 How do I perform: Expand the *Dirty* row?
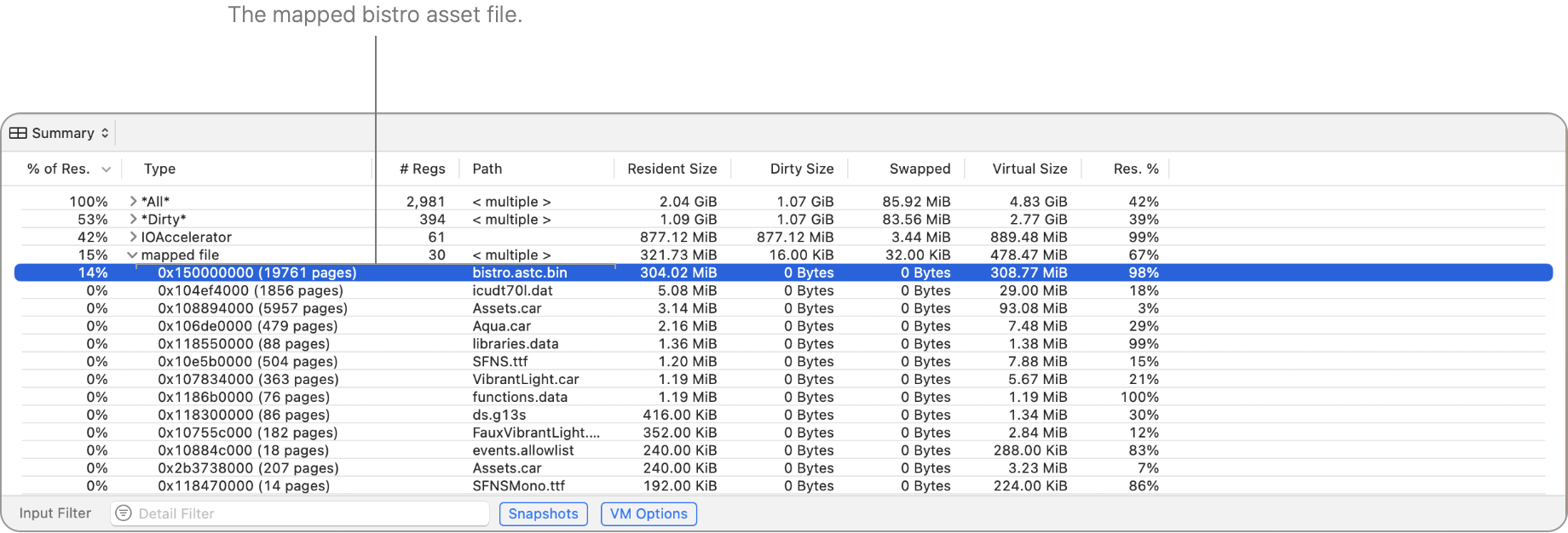(x=133, y=220)
